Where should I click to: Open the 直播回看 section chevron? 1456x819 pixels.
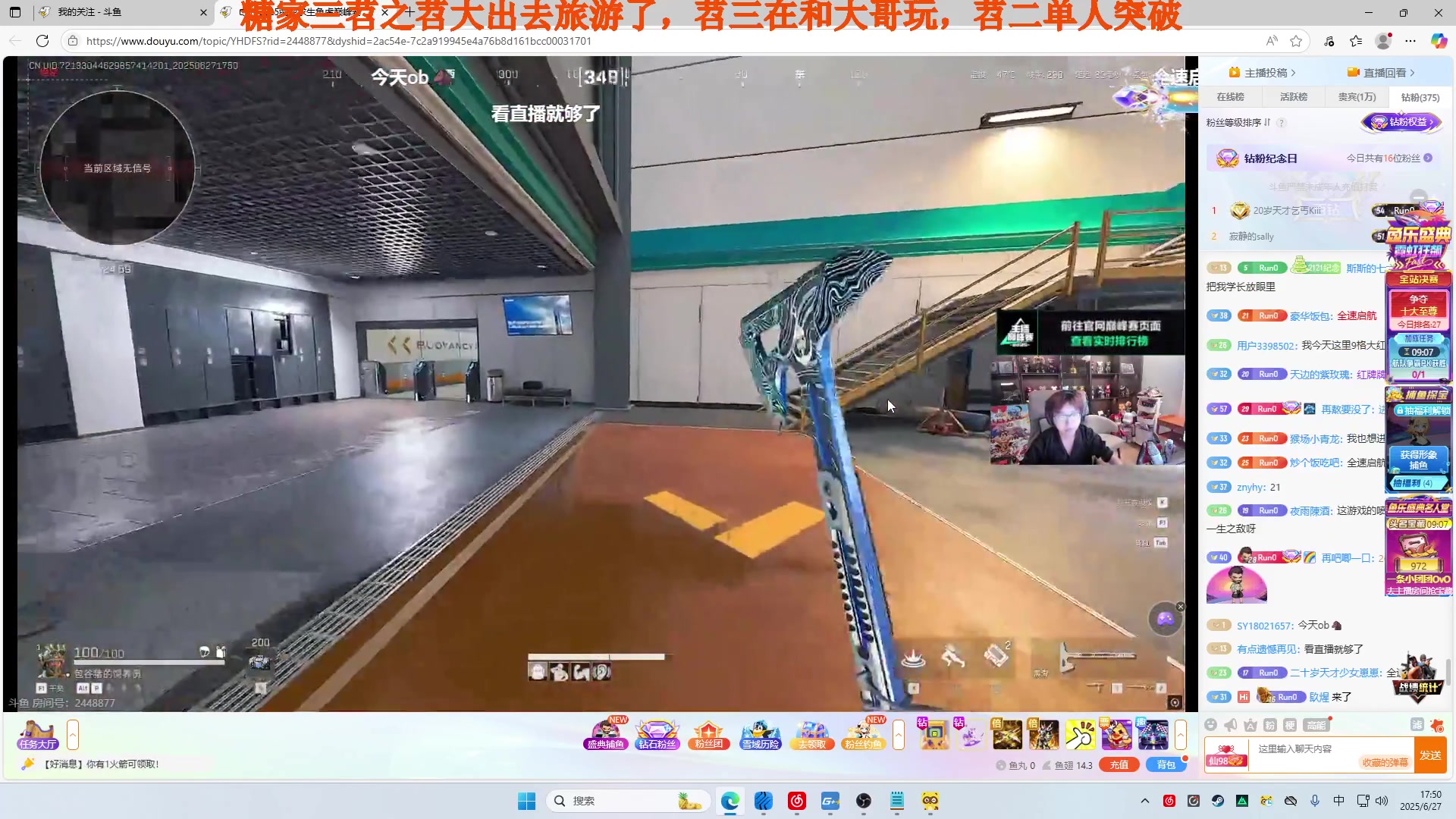click(1412, 73)
